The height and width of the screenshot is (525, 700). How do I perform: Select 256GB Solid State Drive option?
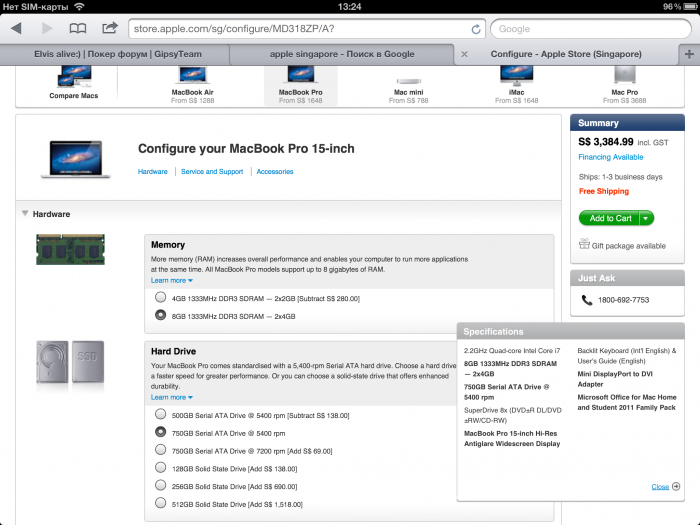tap(161, 485)
